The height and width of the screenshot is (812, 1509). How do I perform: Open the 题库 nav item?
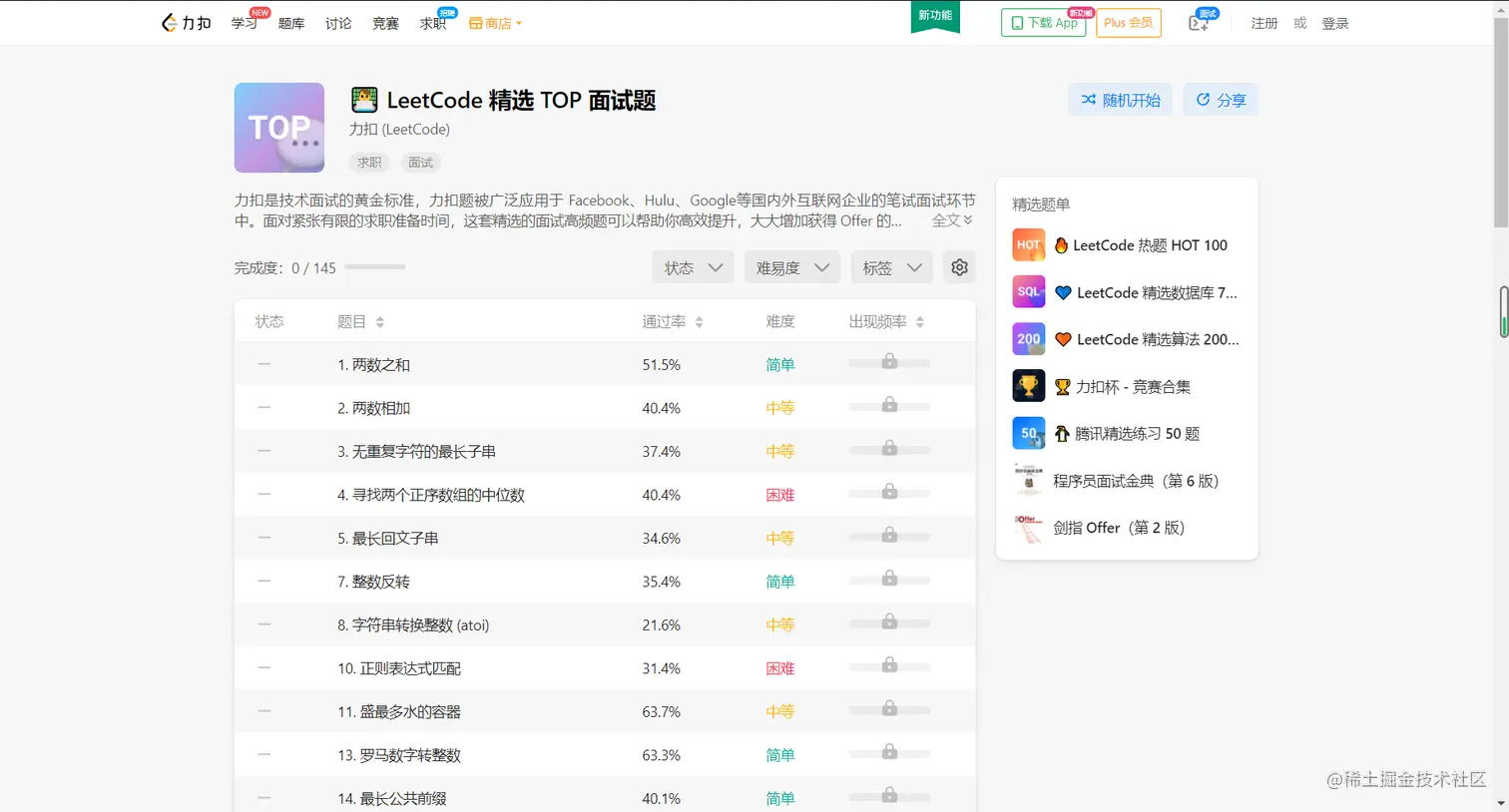291,23
